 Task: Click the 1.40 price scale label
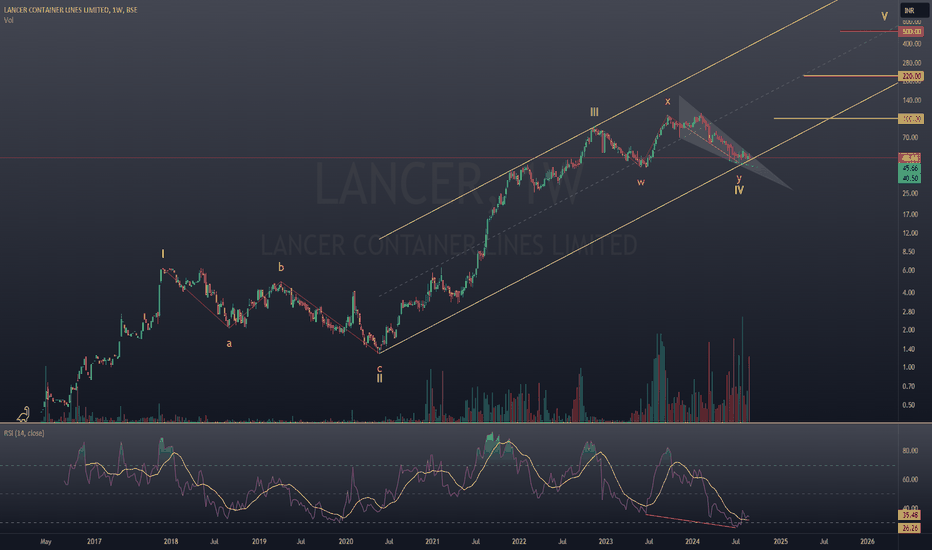click(909, 349)
